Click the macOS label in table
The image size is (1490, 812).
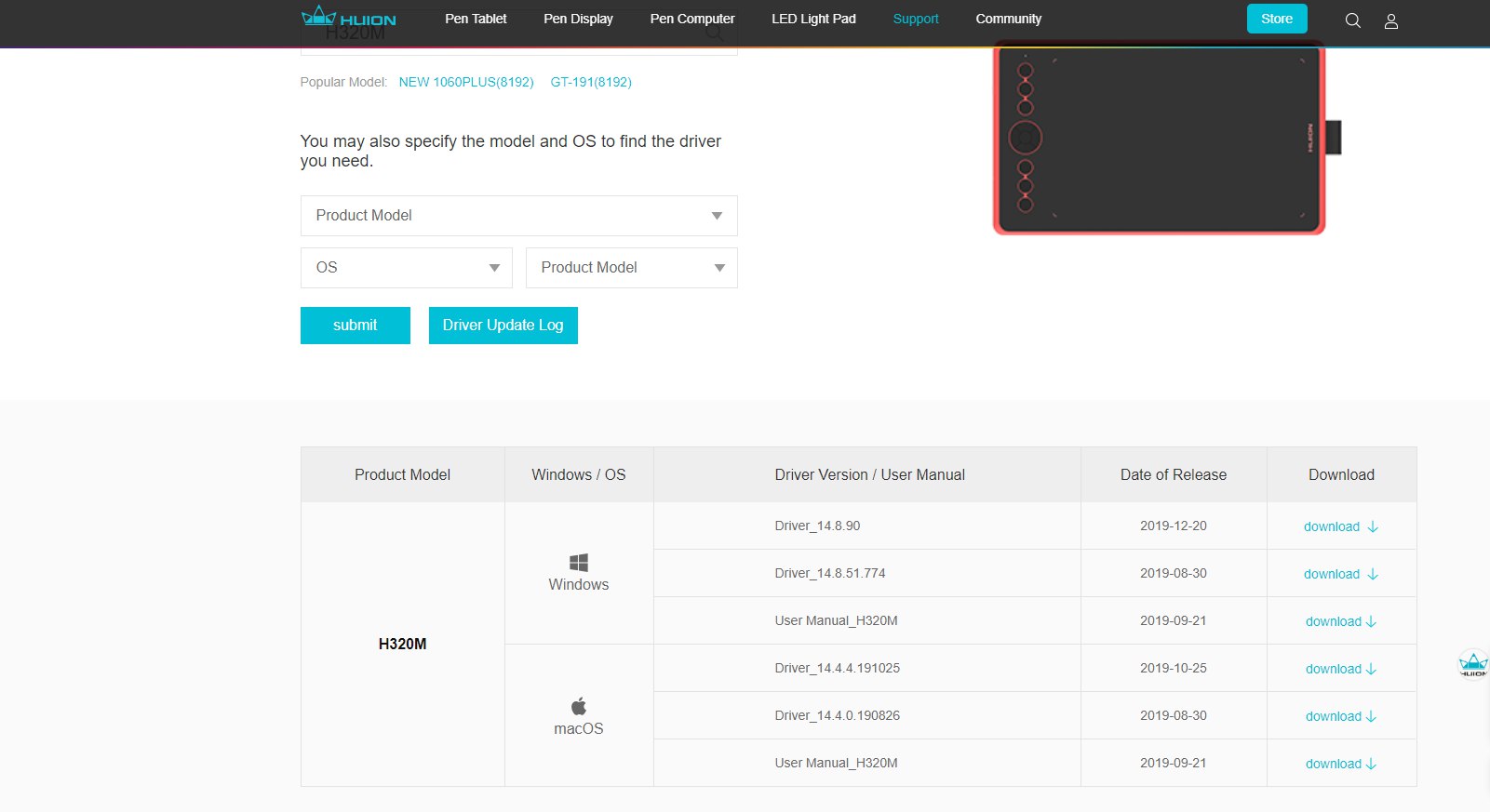579,728
